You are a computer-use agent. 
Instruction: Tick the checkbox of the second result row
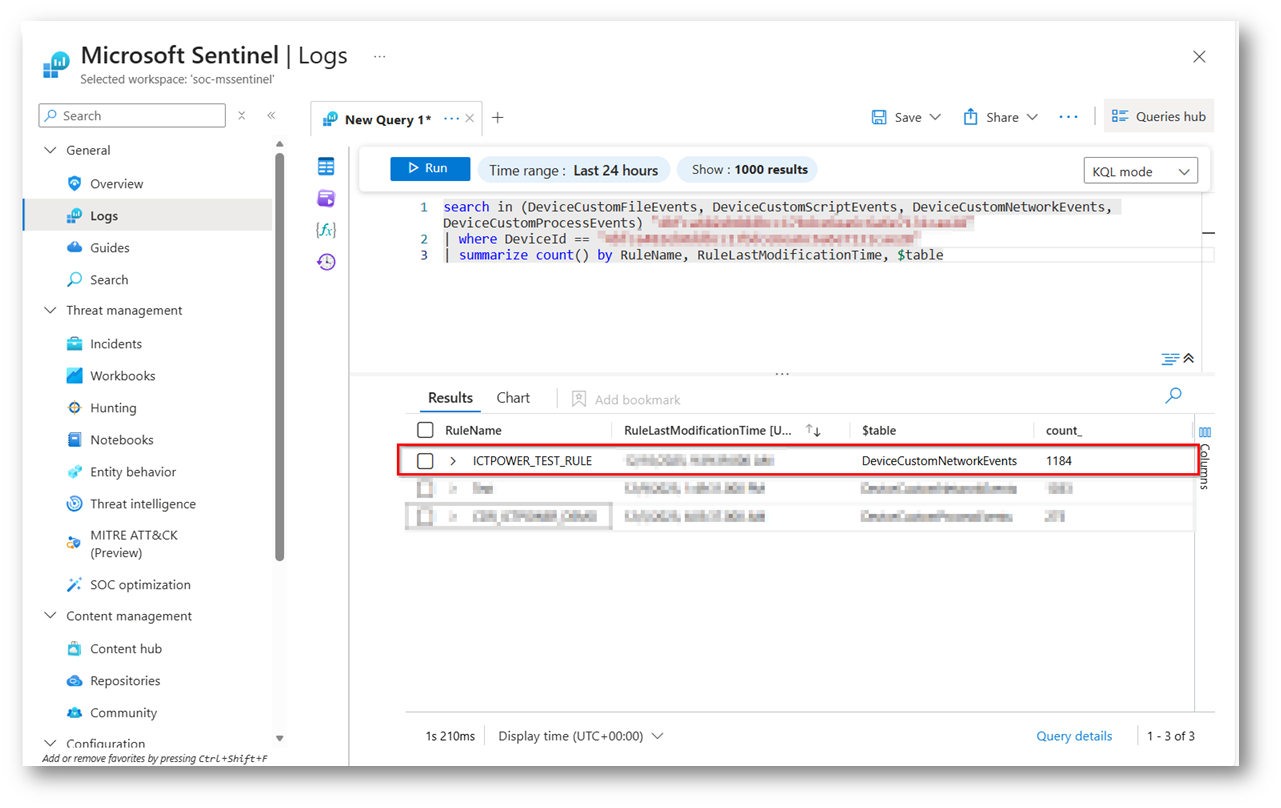(425, 489)
